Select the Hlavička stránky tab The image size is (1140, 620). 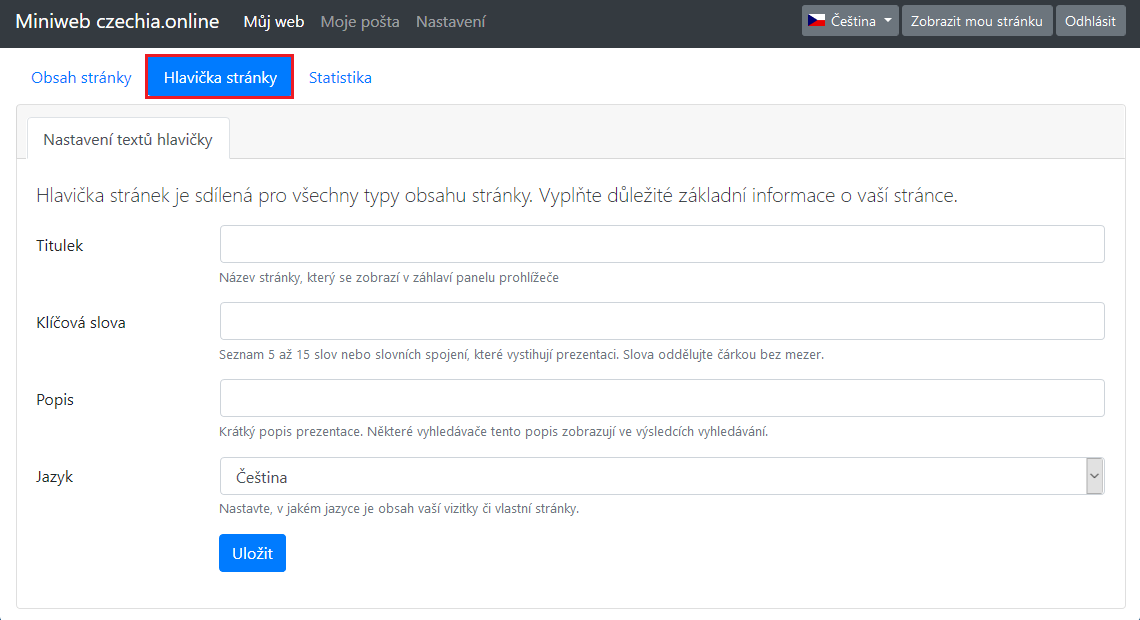click(220, 78)
